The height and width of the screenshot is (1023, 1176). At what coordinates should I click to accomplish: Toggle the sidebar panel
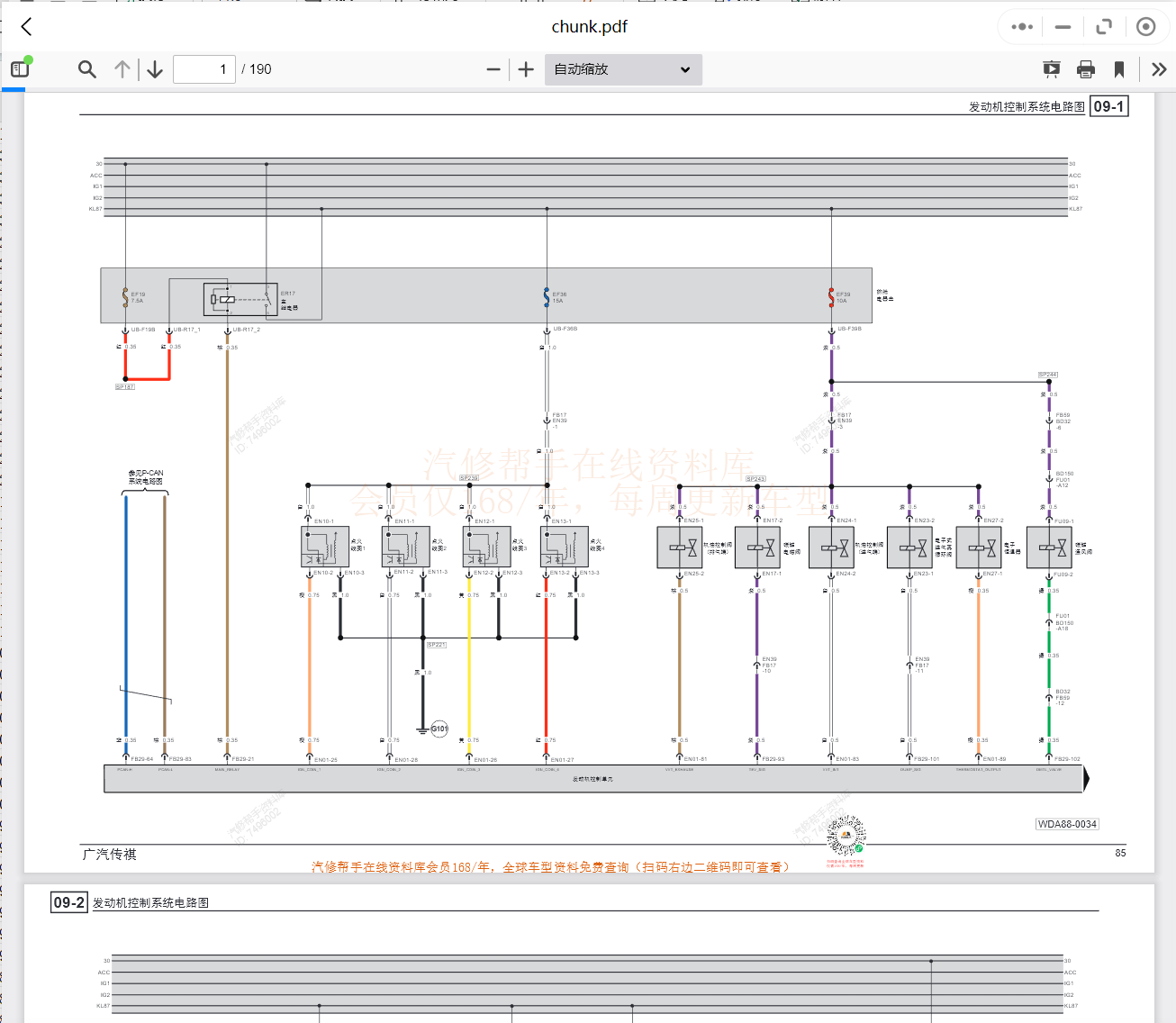tap(20, 69)
